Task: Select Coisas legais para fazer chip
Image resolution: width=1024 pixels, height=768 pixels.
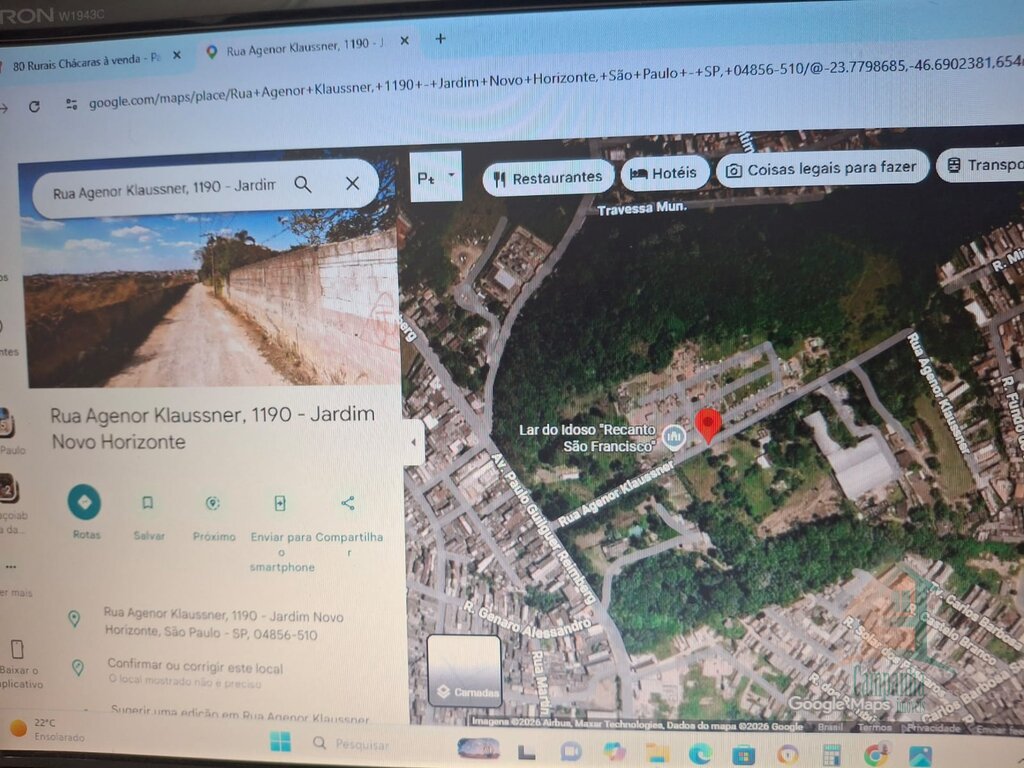Action: 822,169
